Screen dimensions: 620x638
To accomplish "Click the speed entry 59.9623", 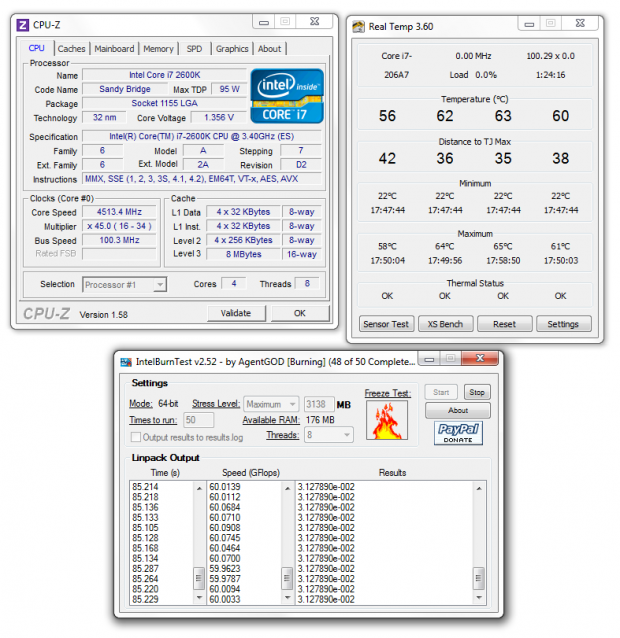I will (x=225, y=568).
